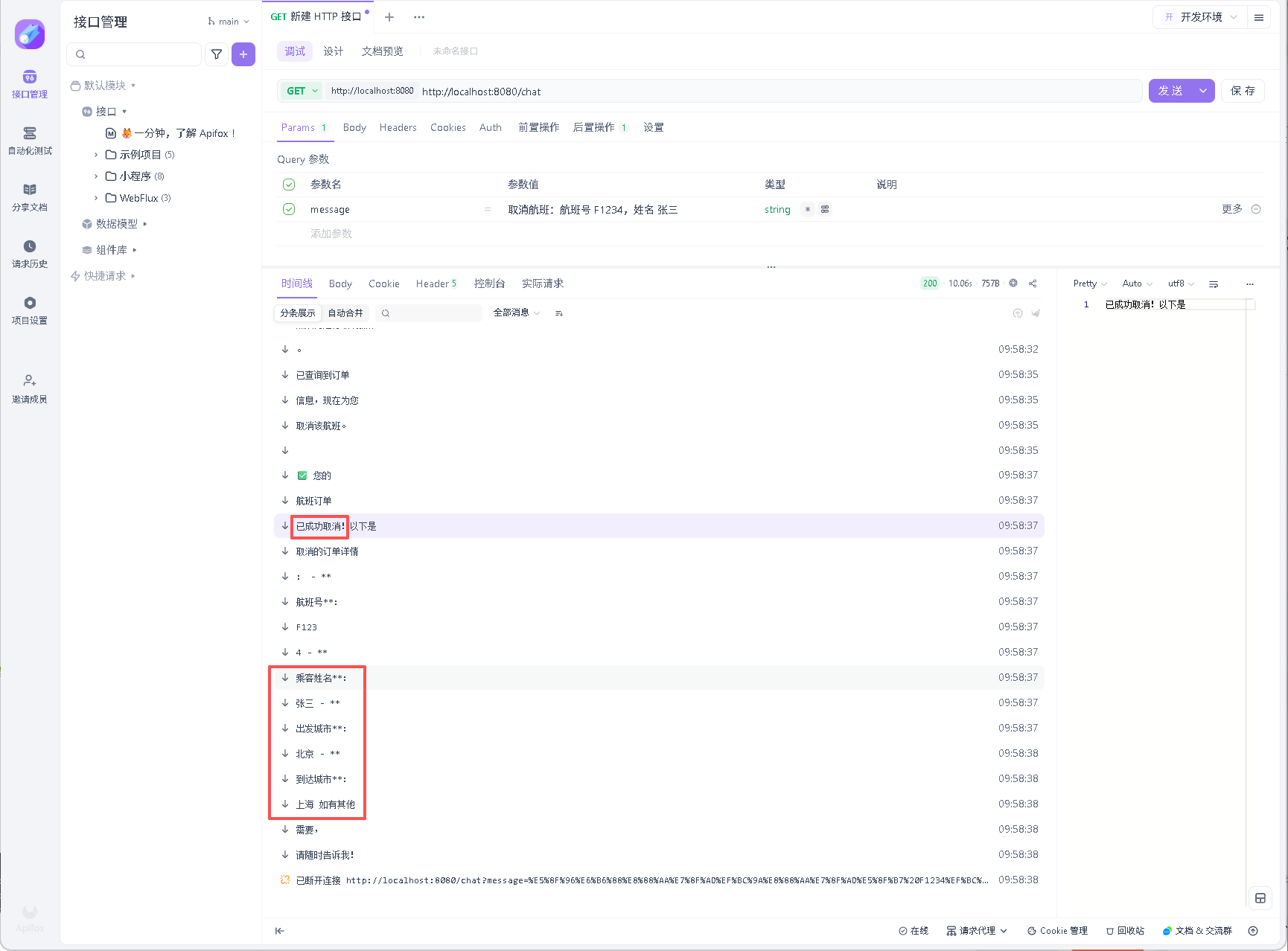Click the 保存 save button
The width and height of the screenshot is (1288, 951).
(1243, 91)
